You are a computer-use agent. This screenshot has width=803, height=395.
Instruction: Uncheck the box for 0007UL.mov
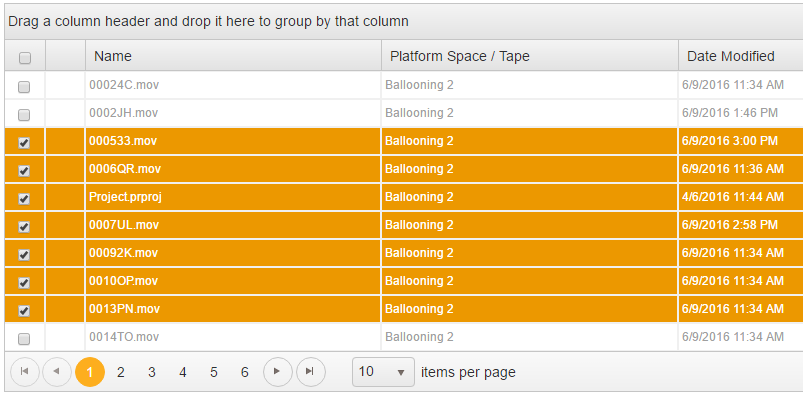[24, 227]
